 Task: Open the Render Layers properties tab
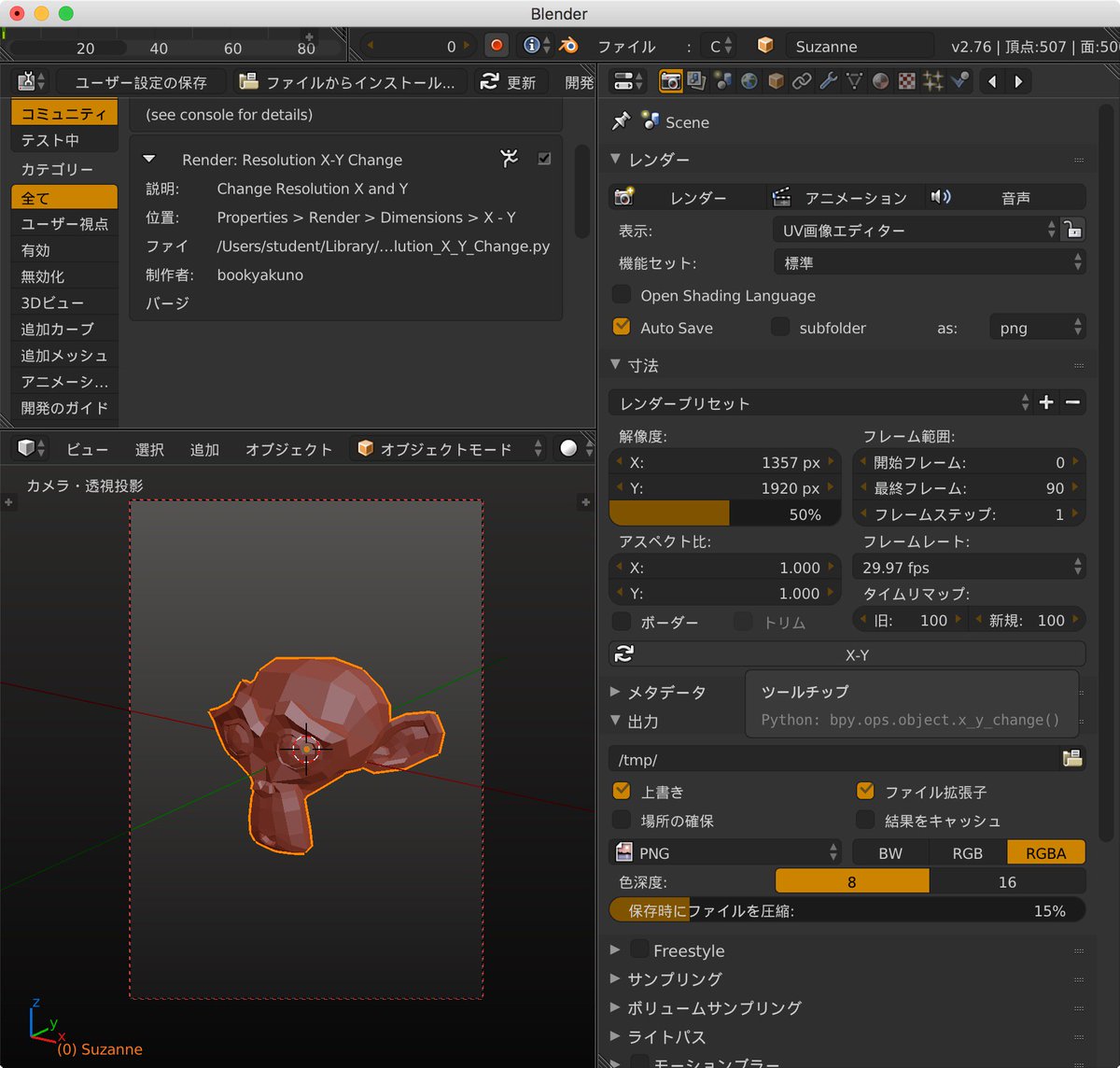696,81
